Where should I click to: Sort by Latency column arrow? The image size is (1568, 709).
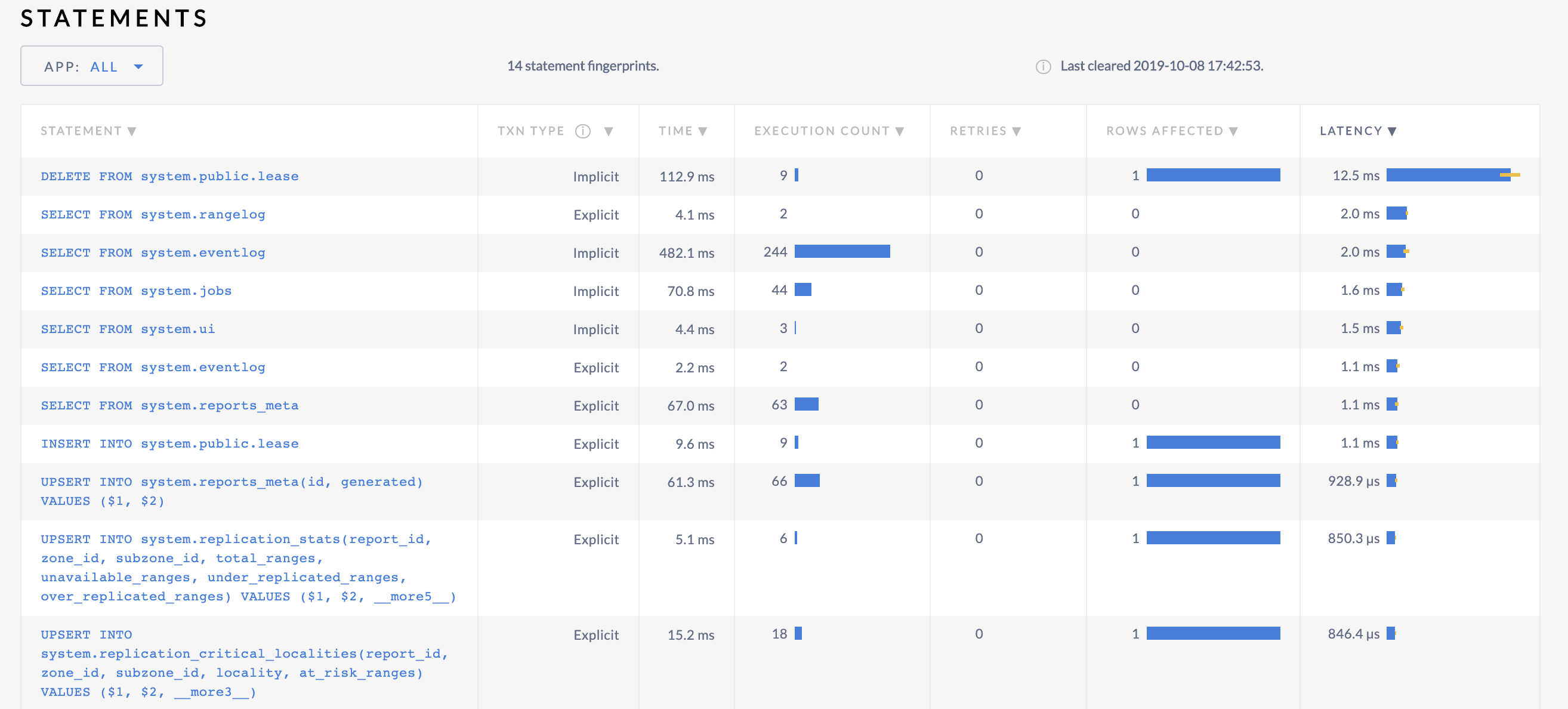[1392, 131]
